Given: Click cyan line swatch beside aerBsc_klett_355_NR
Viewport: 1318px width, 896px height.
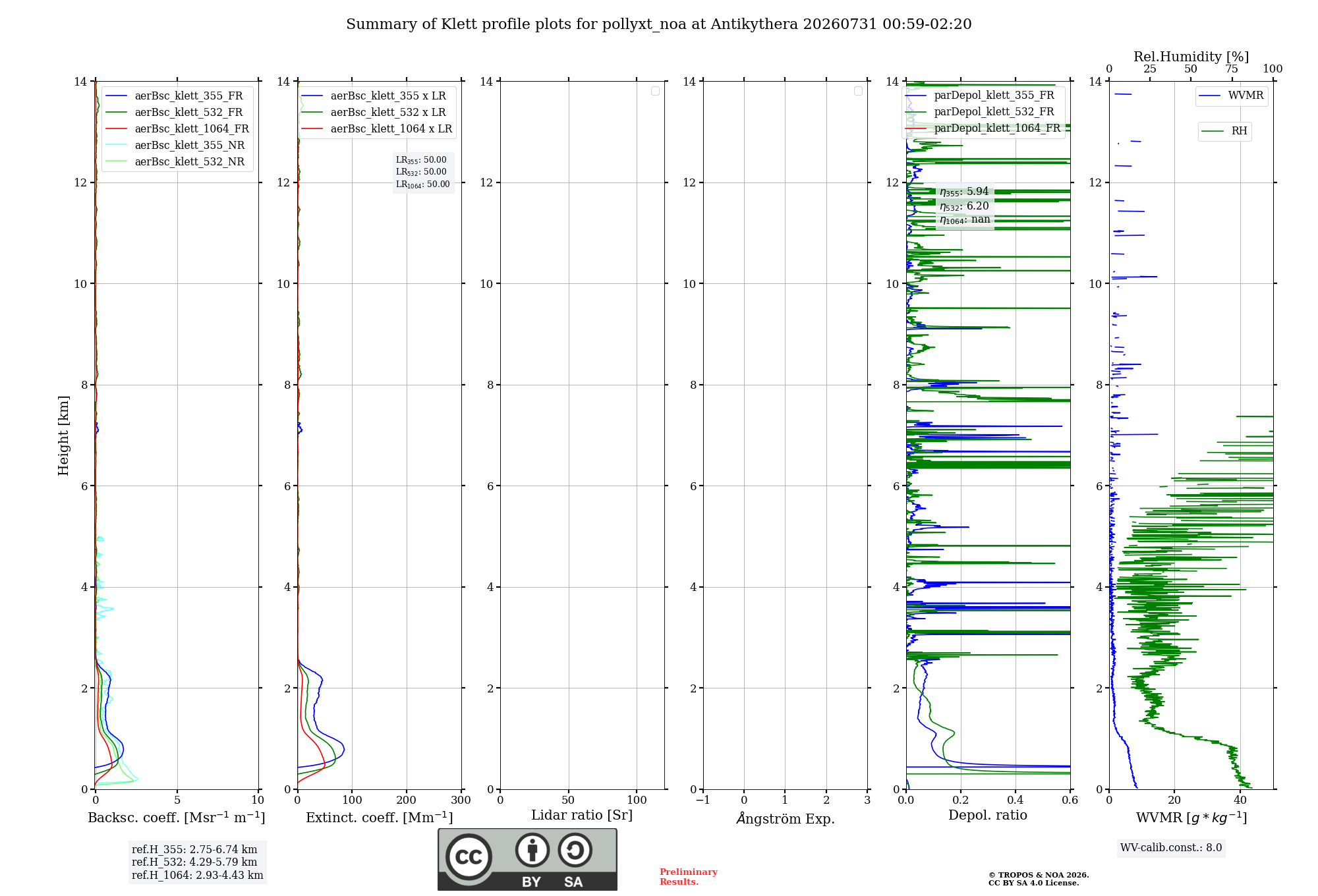Looking at the screenshot, I should 116,146.
